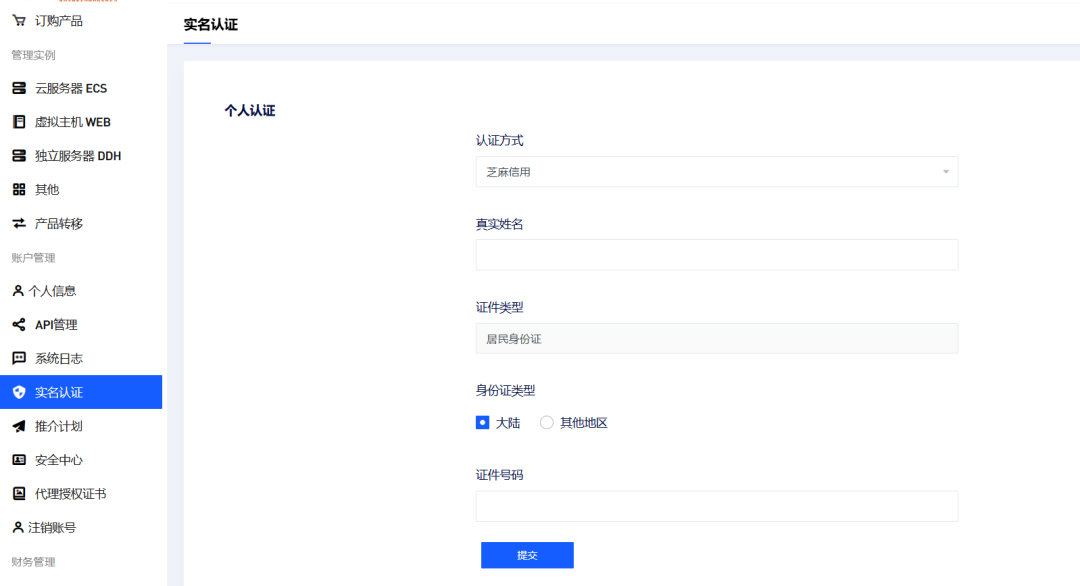Click the 安全中心 shield icon
1080x586 pixels.
pyautogui.click(x=20, y=459)
